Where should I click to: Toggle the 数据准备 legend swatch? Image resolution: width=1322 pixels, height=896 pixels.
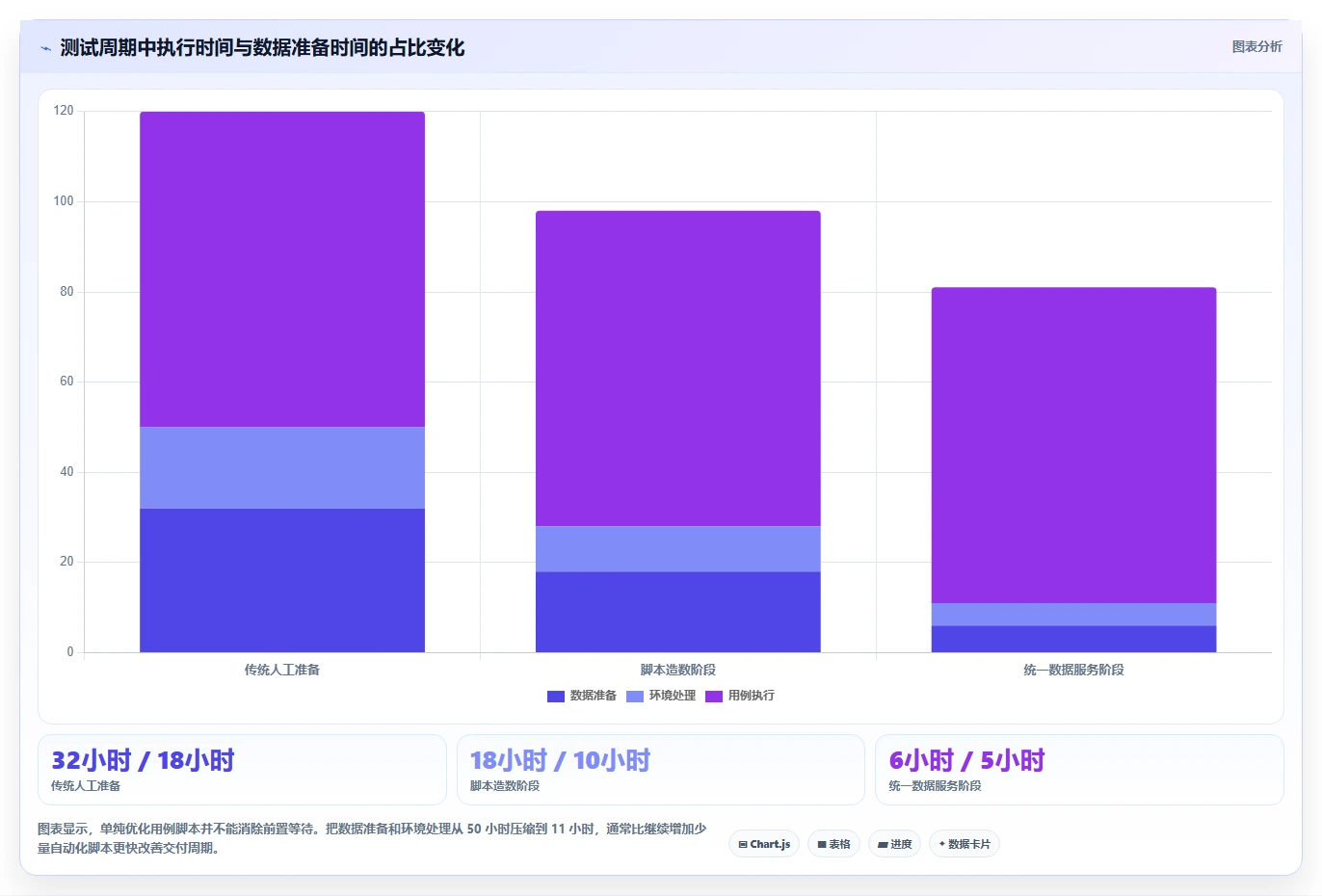[x=556, y=697]
